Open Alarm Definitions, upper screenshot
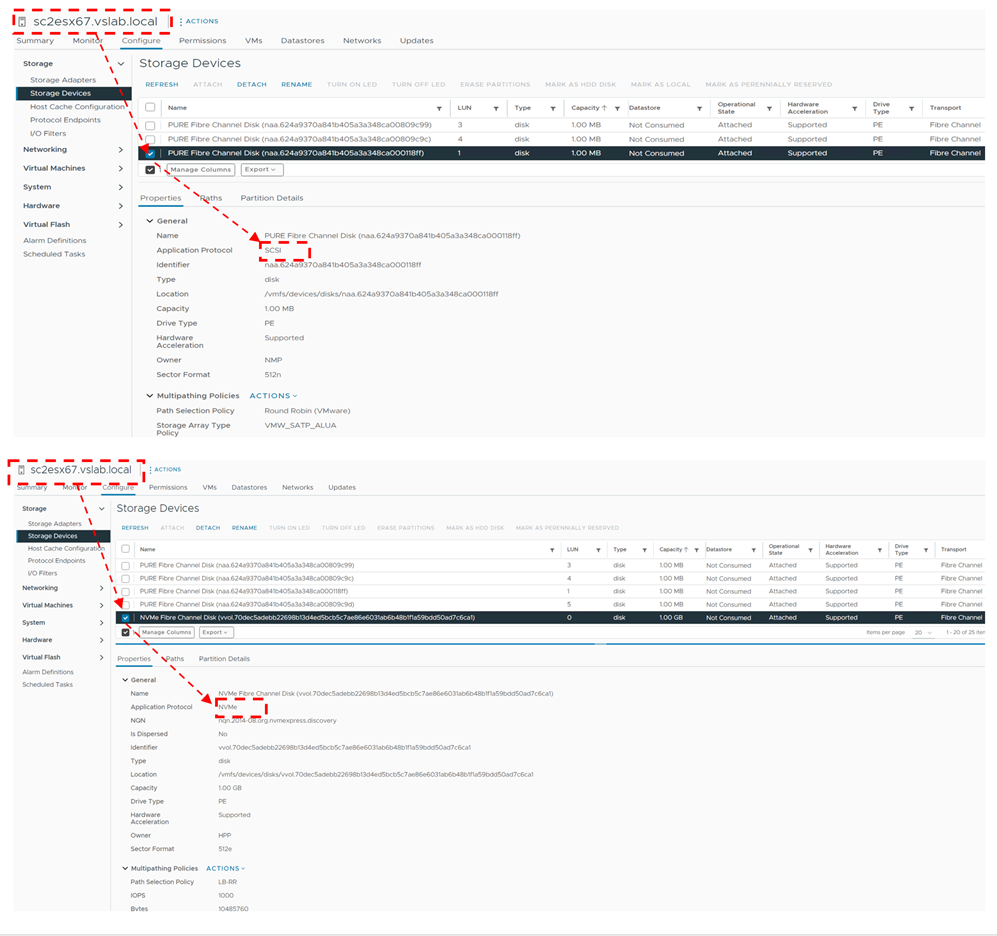 pos(55,241)
